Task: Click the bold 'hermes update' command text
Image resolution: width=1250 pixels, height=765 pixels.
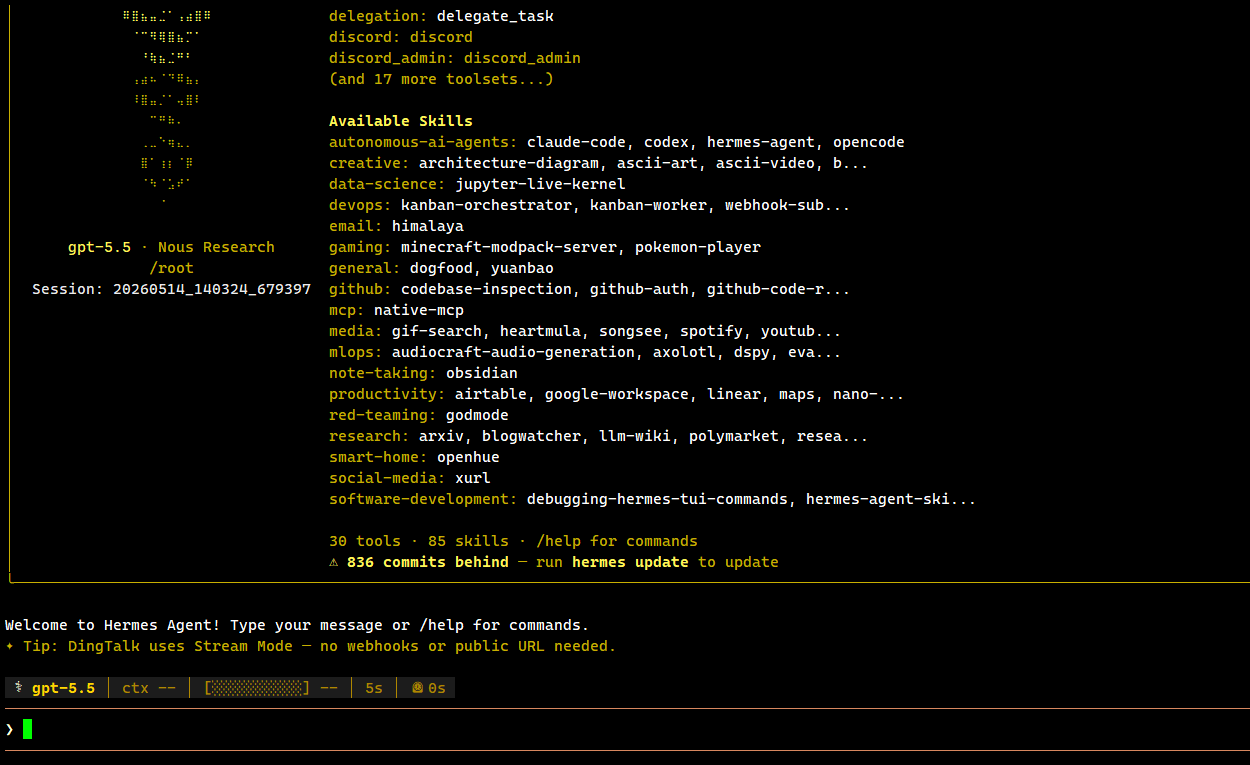Action: [x=630, y=562]
